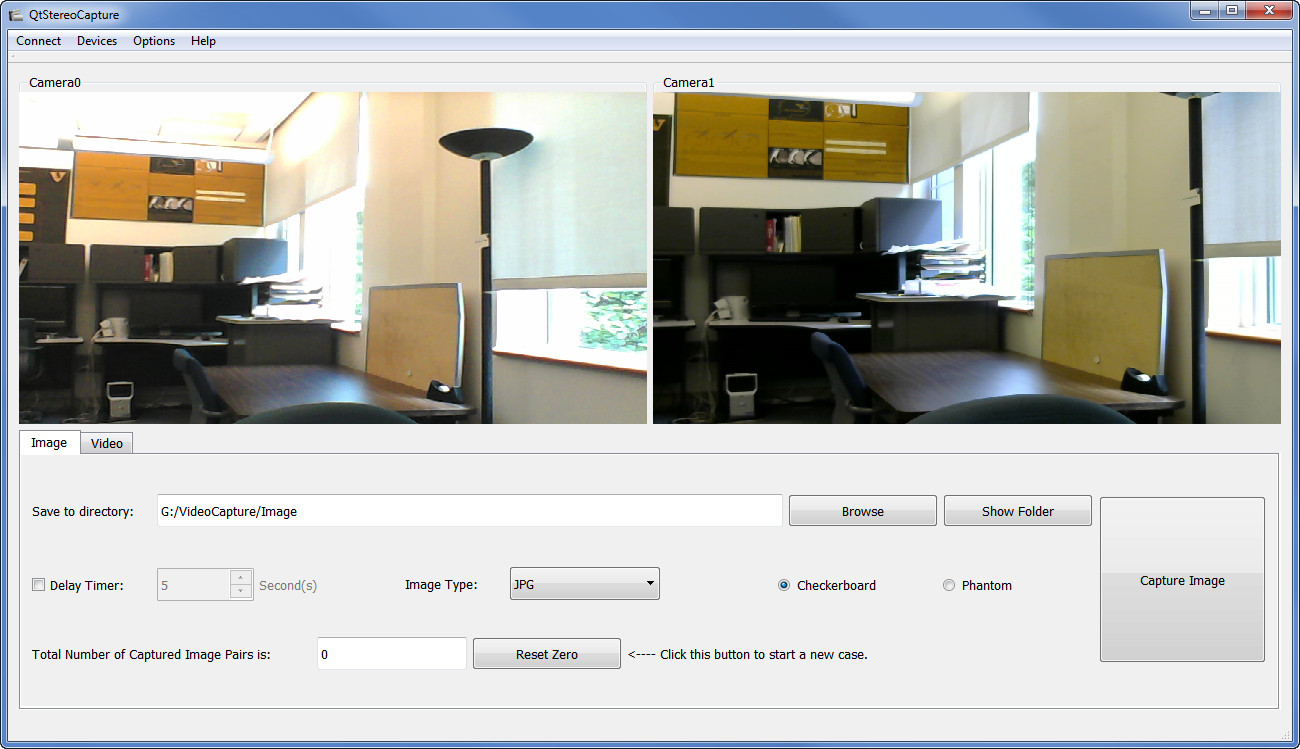Expand the Image Type JPG dropdown
This screenshot has width=1300, height=749.
point(584,583)
